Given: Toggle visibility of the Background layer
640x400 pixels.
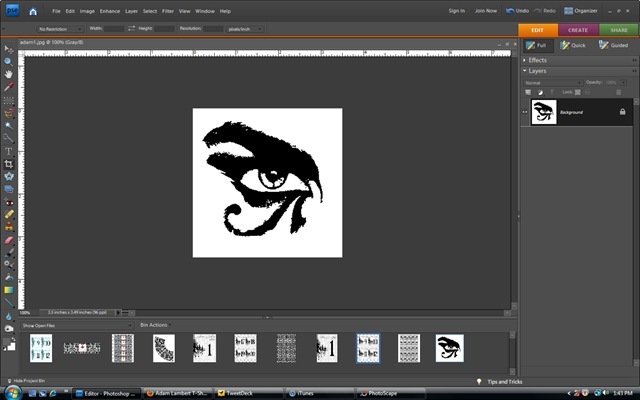Looking at the screenshot, I should (x=524, y=112).
